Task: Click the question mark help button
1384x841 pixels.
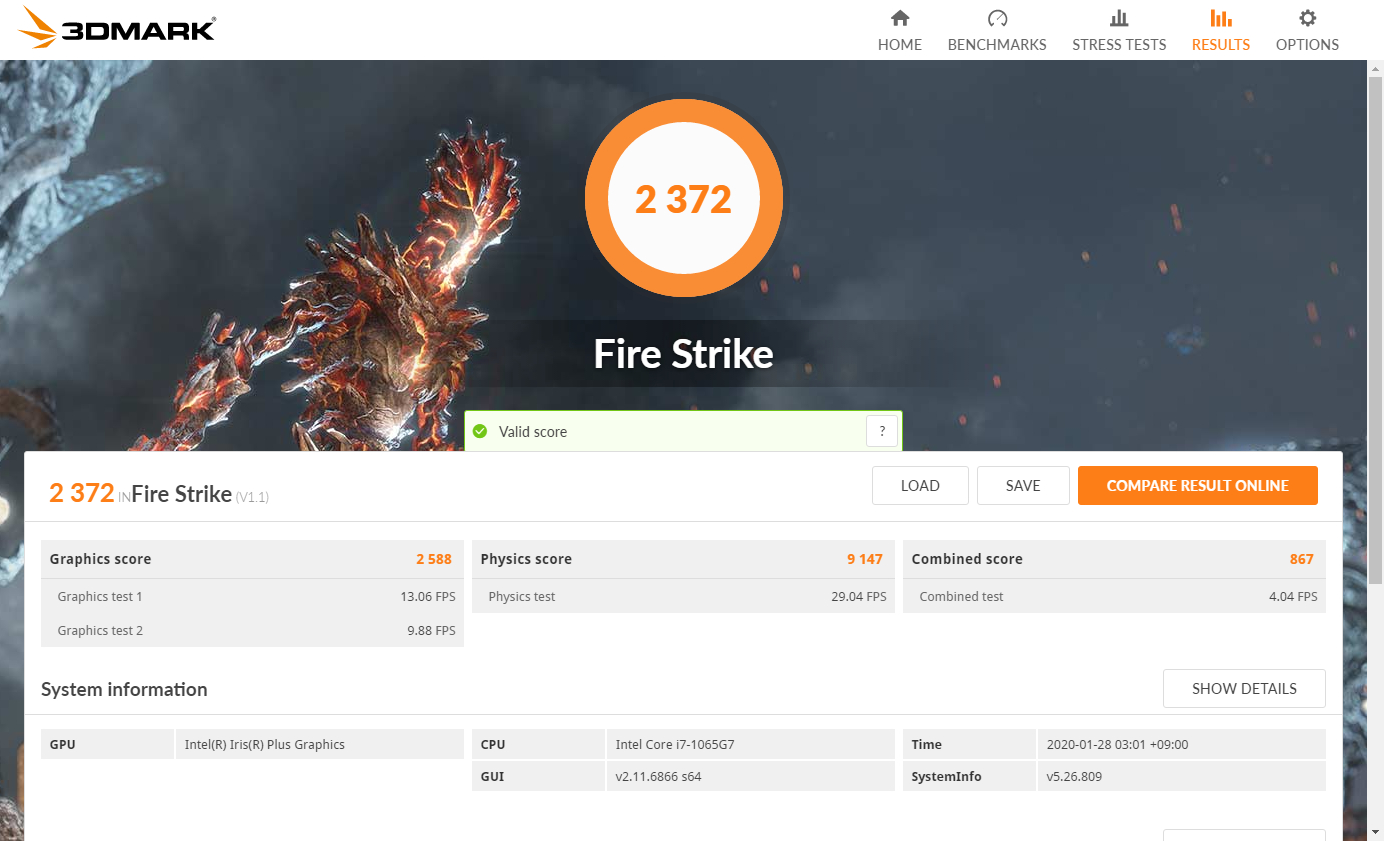Action: tap(882, 432)
